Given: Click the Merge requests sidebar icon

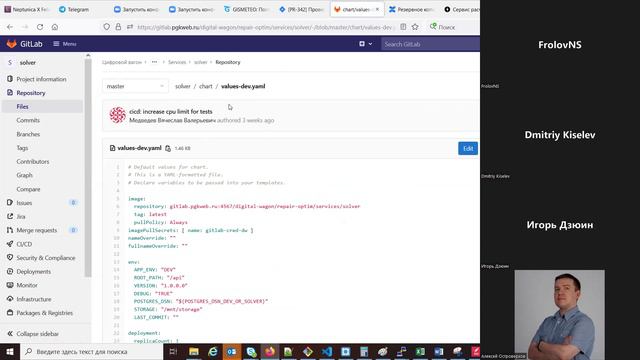Looking at the screenshot, I should 10,230.
